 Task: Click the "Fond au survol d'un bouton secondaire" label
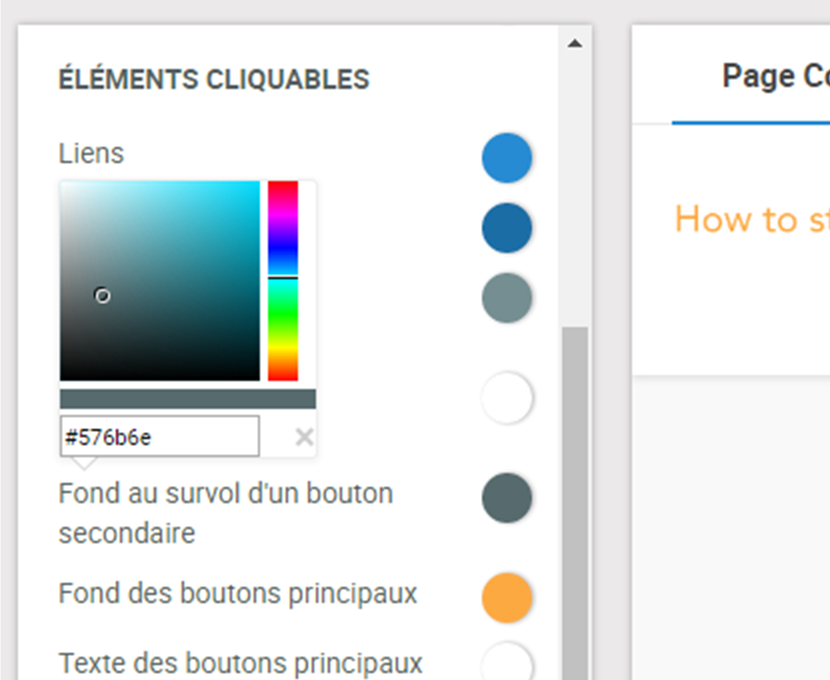point(225,513)
